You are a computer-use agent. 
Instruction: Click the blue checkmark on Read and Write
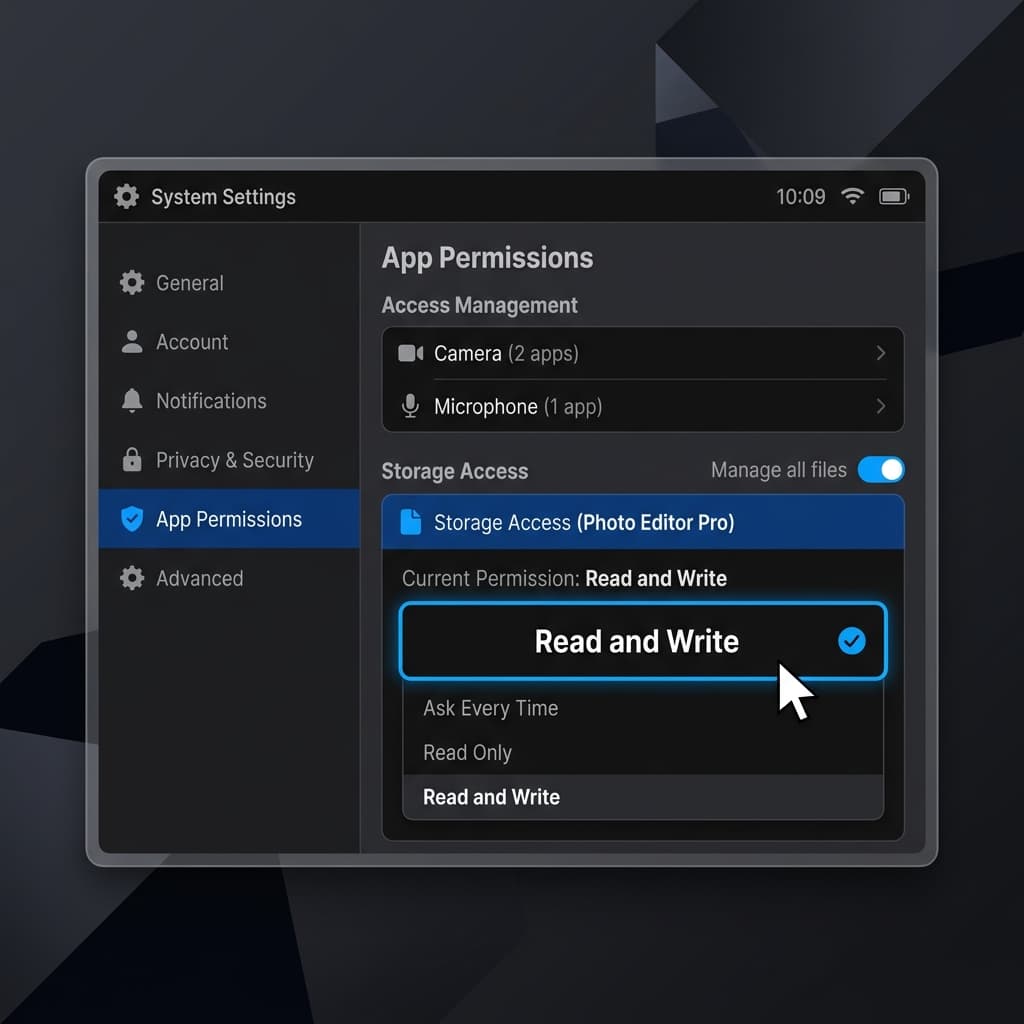point(852,641)
